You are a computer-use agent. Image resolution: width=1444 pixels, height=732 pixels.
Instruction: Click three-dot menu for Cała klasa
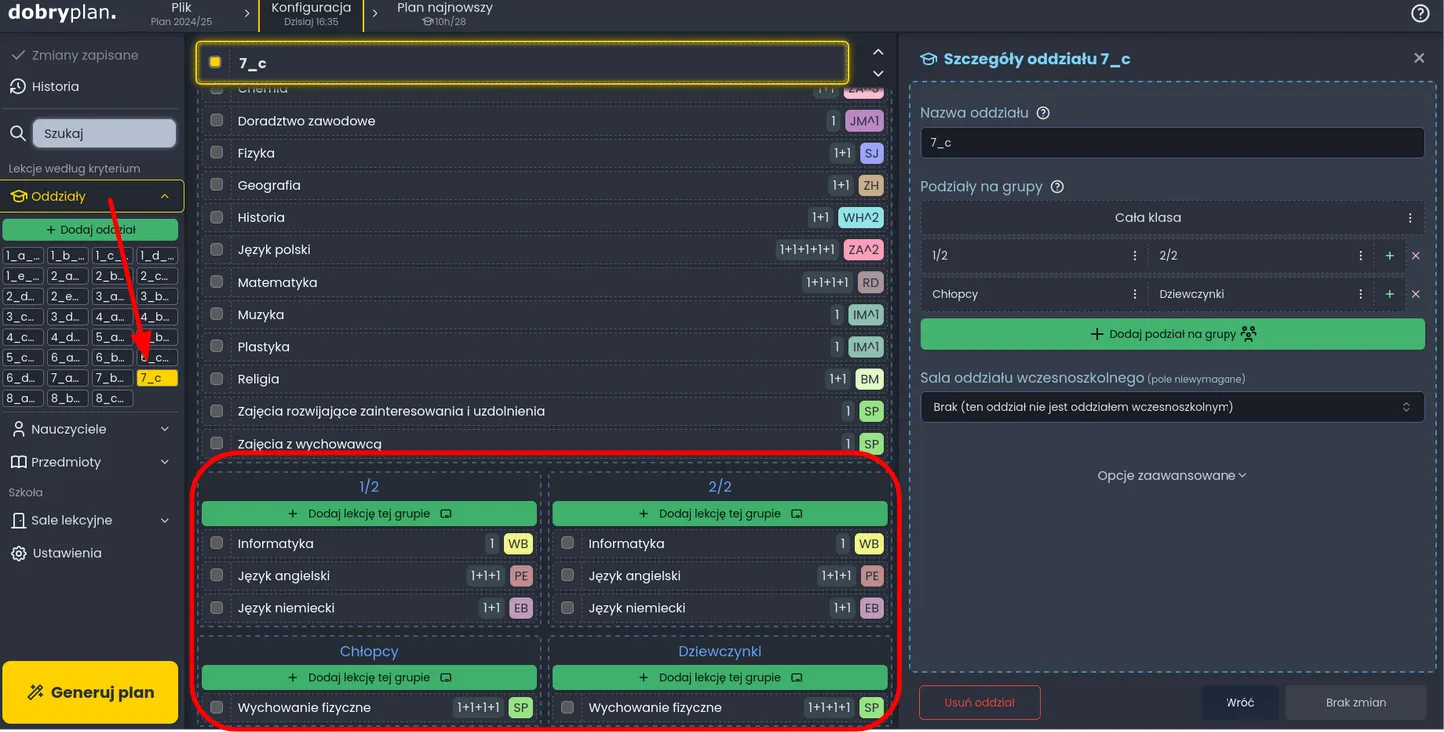click(x=1410, y=218)
